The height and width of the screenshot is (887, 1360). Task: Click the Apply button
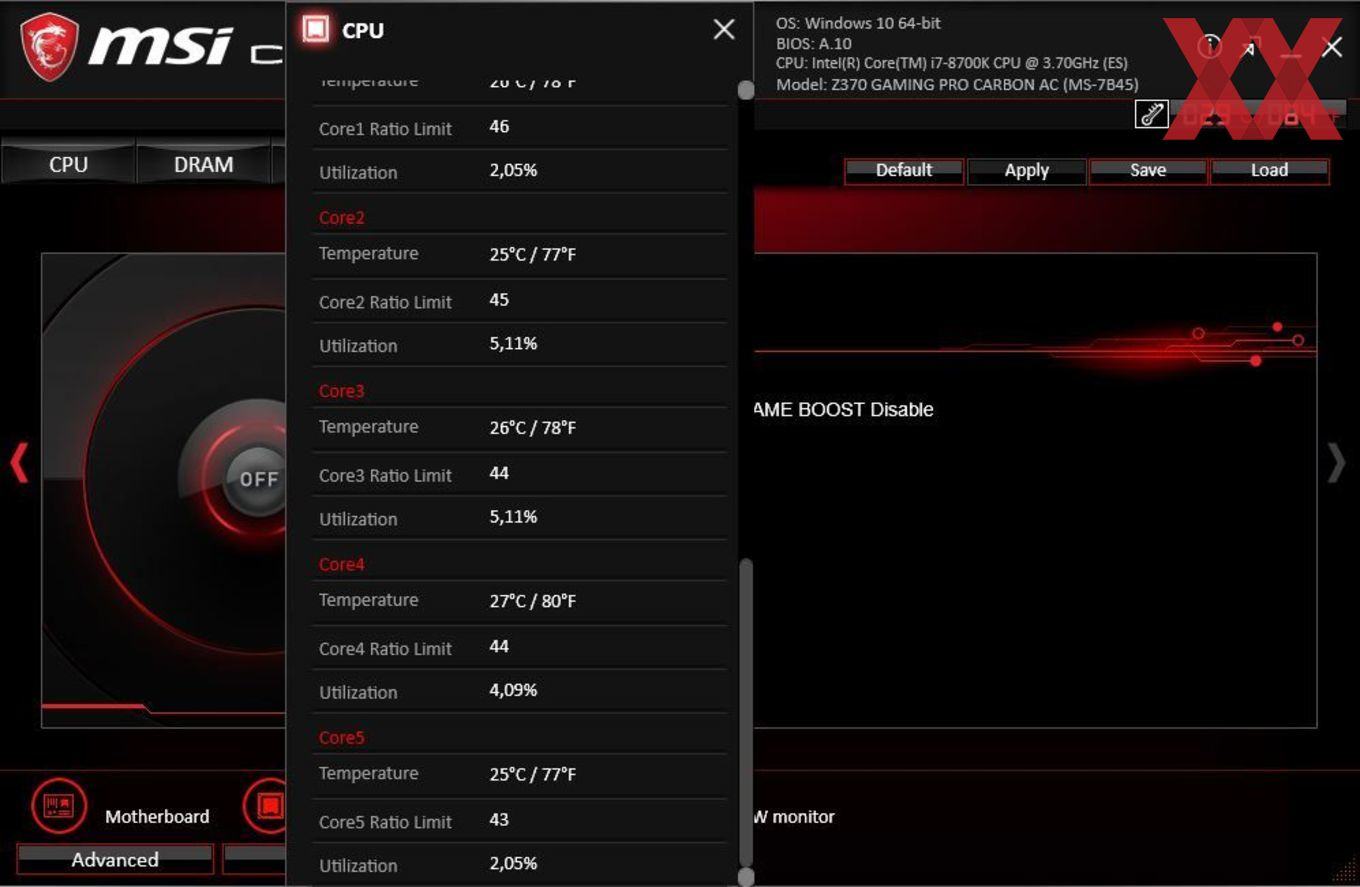[1026, 171]
